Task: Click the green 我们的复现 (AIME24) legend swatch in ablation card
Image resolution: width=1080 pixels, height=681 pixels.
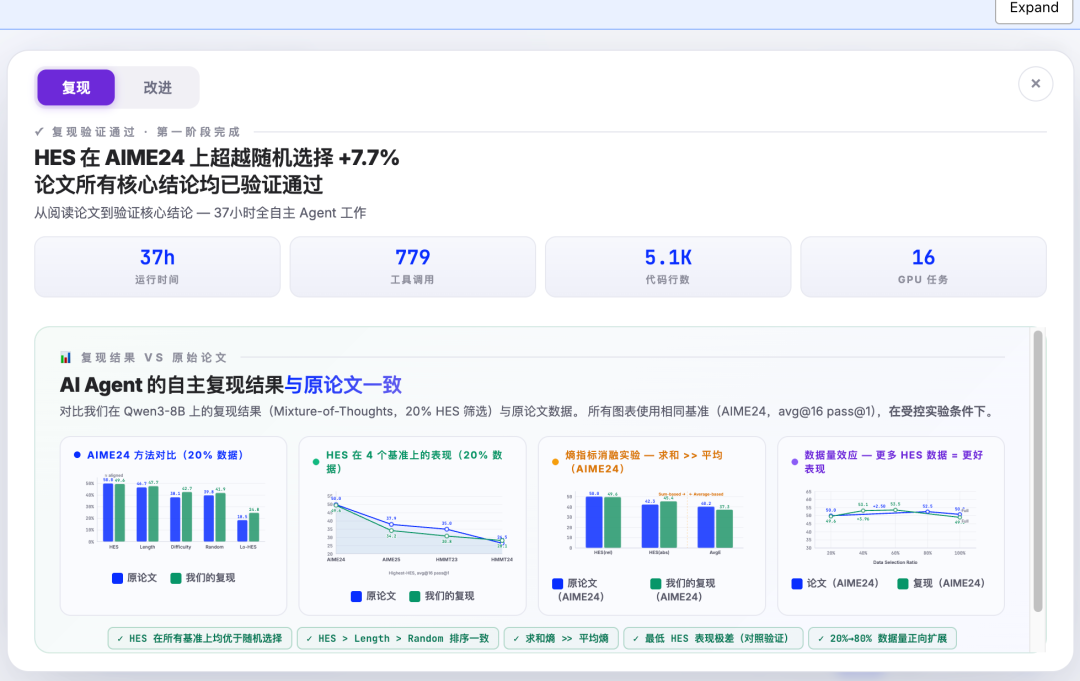Action: (656, 583)
